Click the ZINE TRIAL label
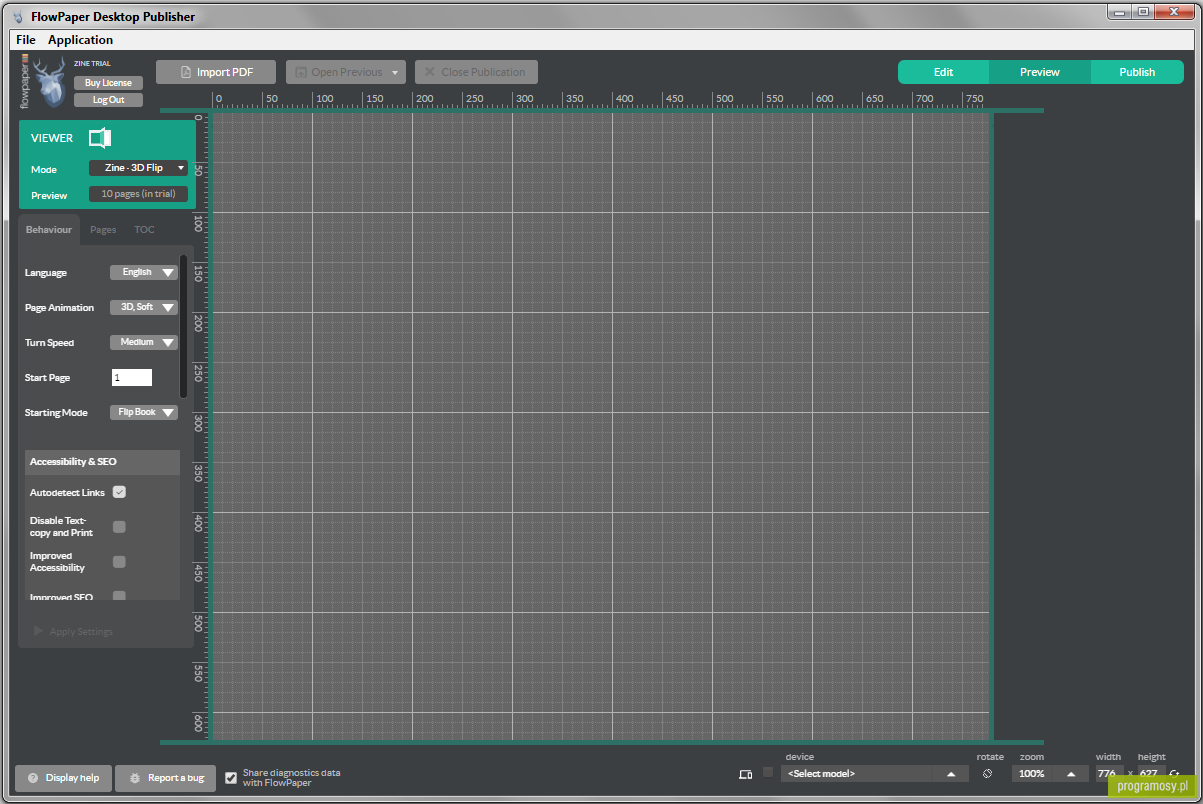The height and width of the screenshot is (804, 1203). [x=93, y=64]
